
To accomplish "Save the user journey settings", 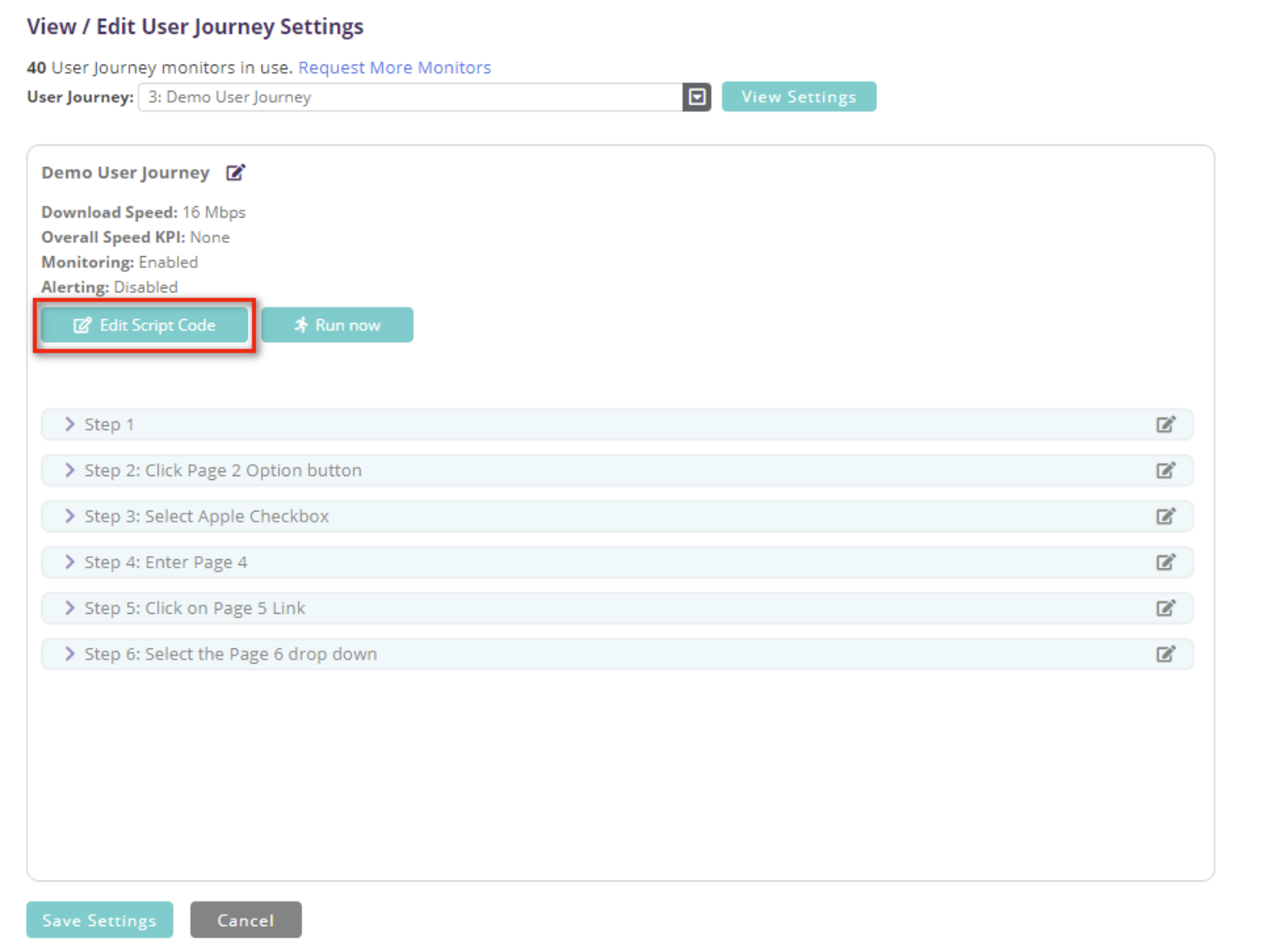I will point(99,920).
